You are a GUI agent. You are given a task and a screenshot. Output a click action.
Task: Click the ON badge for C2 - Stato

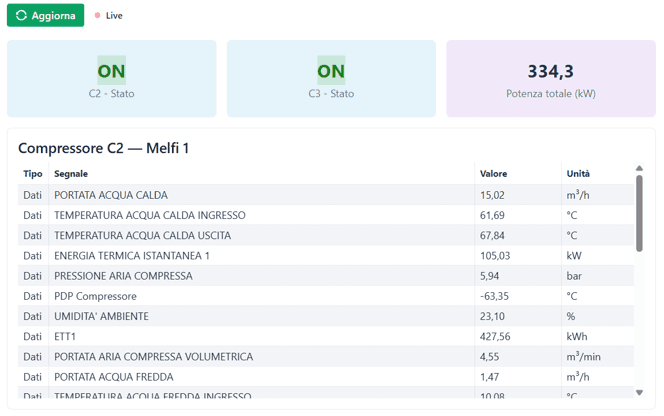111,71
